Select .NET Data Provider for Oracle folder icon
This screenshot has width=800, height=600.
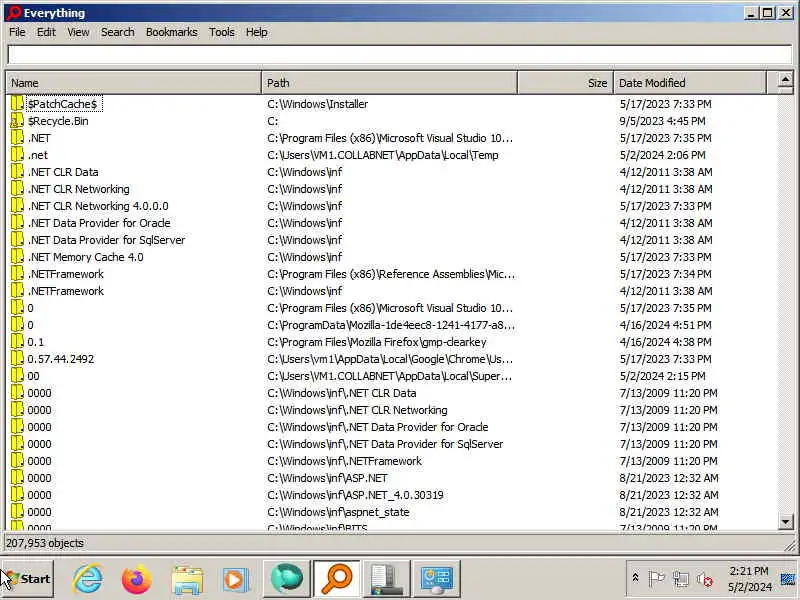pos(17,223)
